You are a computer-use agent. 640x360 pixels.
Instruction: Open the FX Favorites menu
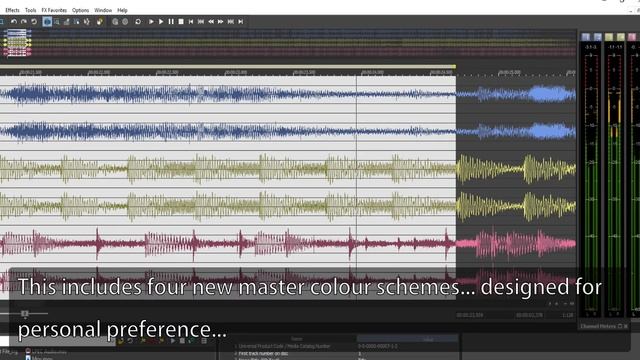click(54, 10)
